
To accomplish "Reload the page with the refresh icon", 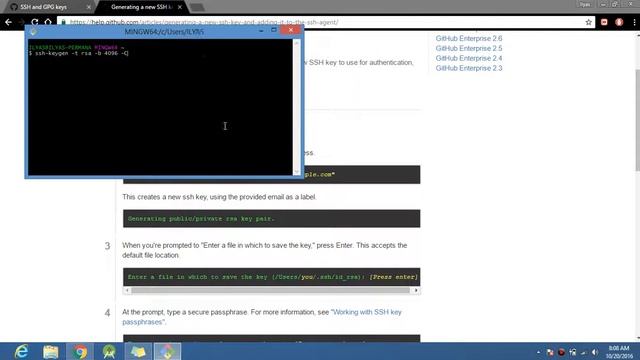I will [x=35, y=22].
